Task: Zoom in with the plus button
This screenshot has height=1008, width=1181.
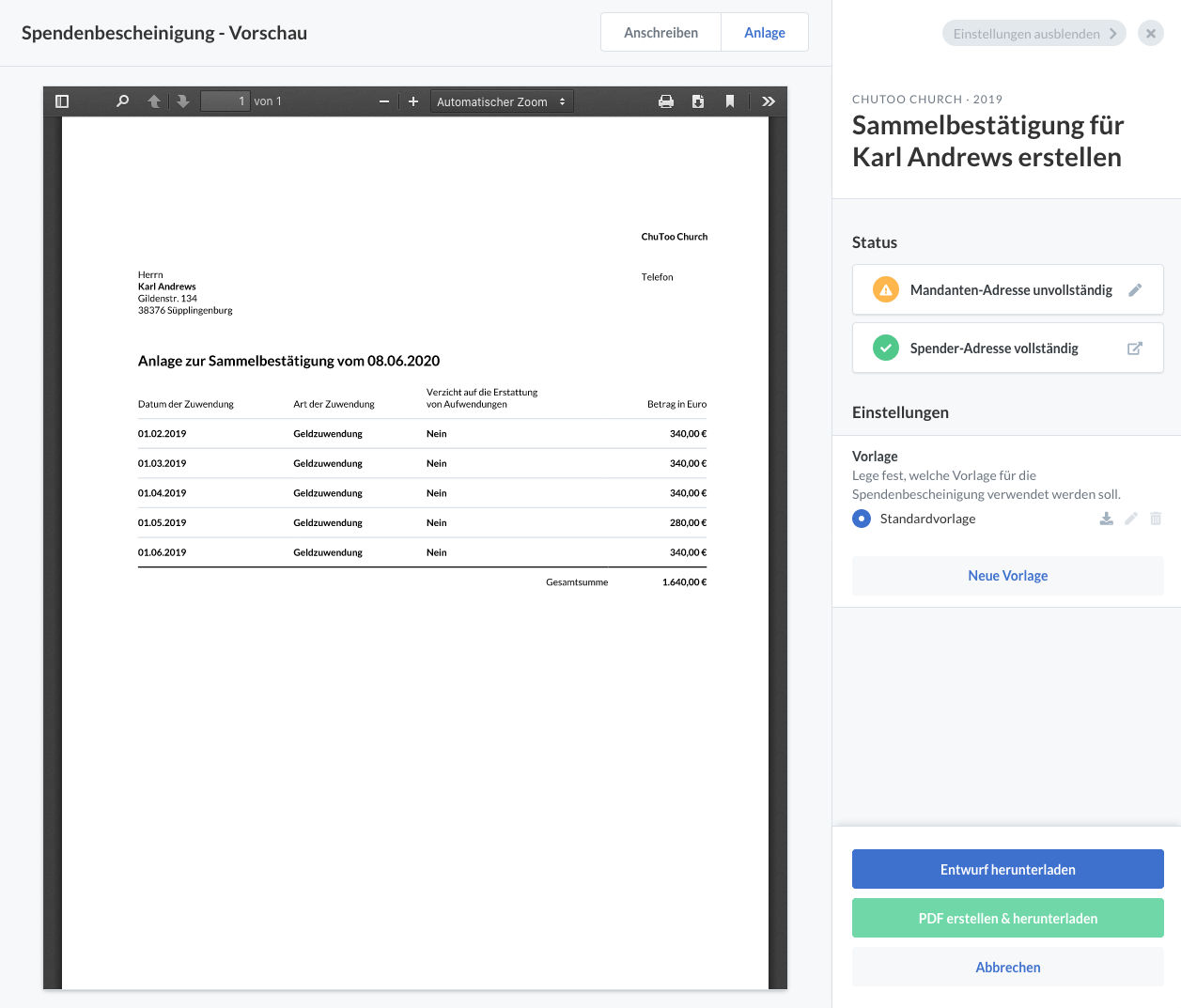Action: (413, 101)
